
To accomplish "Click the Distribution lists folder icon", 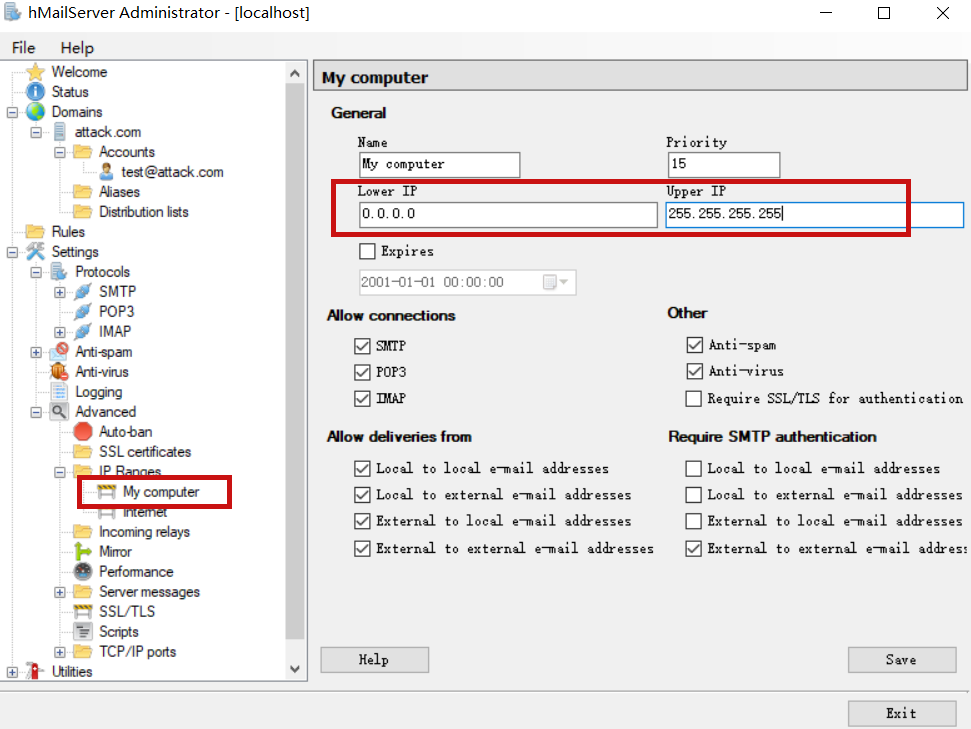I will 82,212.
